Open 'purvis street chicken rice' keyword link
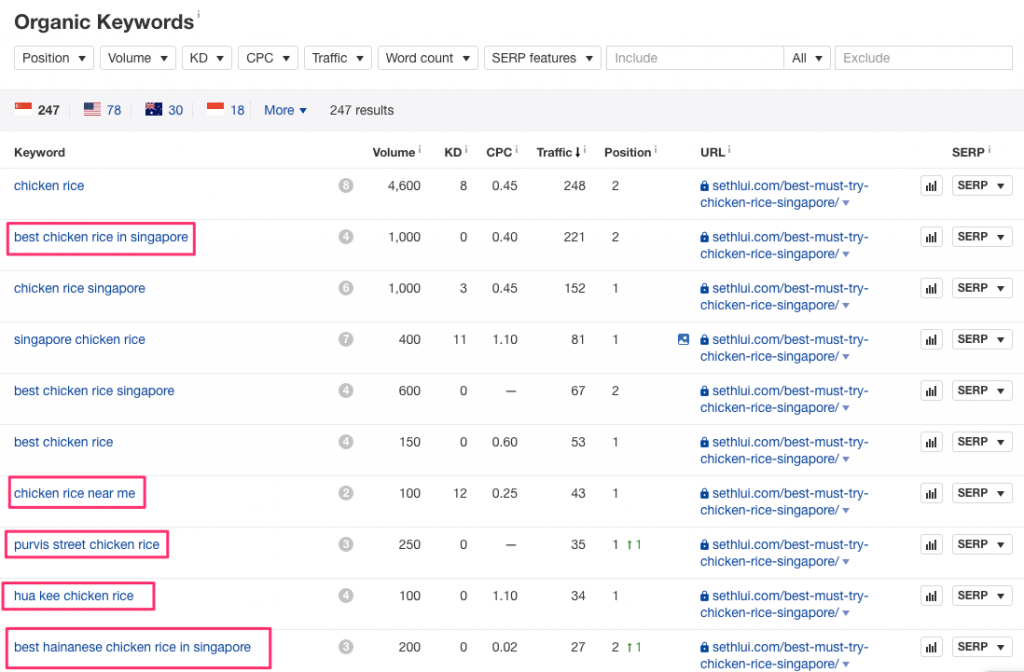 point(86,545)
